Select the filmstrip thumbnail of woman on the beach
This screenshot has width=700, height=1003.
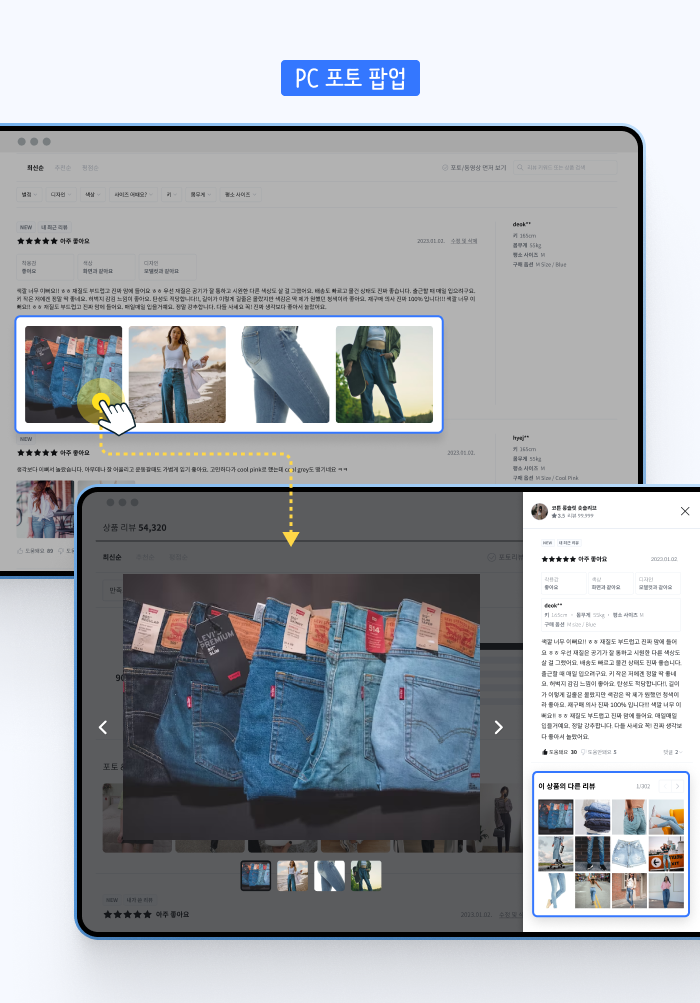(x=292, y=875)
